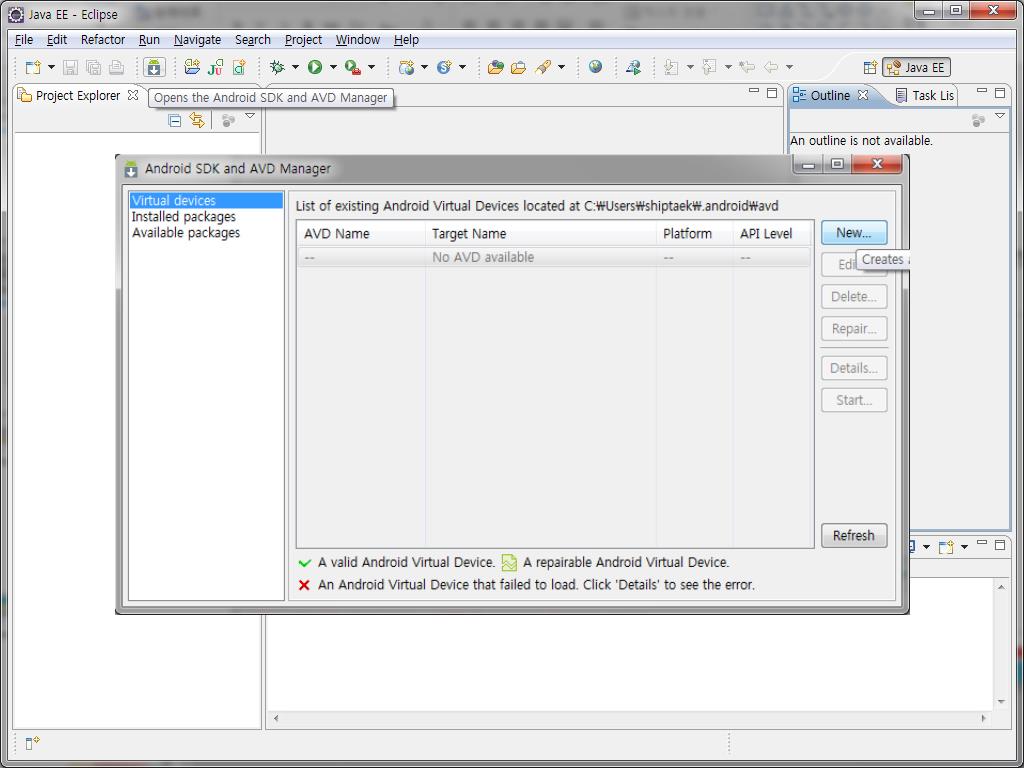
Task: Click the status bar icon at bottom left
Action: [x=32, y=743]
